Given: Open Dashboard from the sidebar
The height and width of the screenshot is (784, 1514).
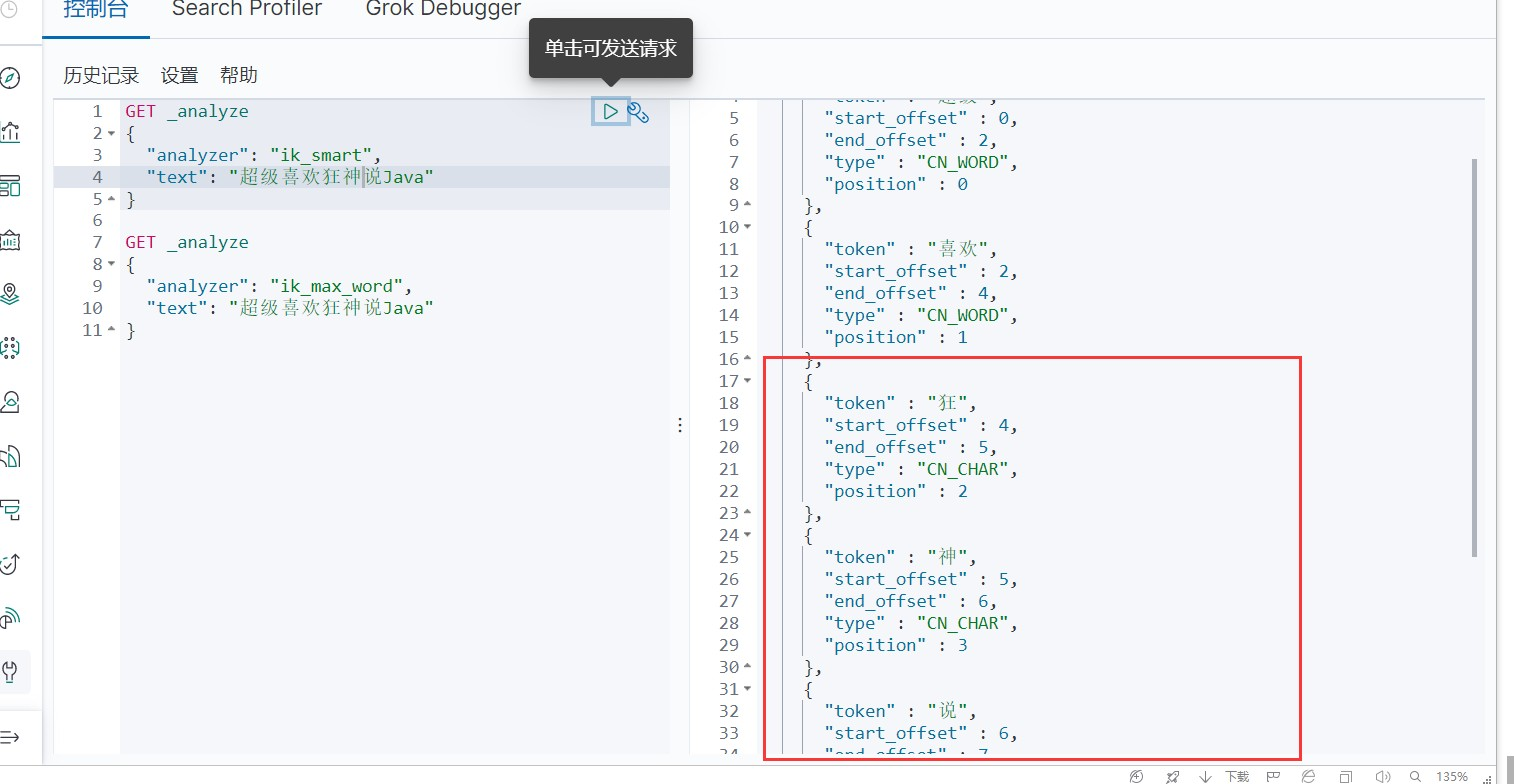Looking at the screenshot, I should click(10, 186).
